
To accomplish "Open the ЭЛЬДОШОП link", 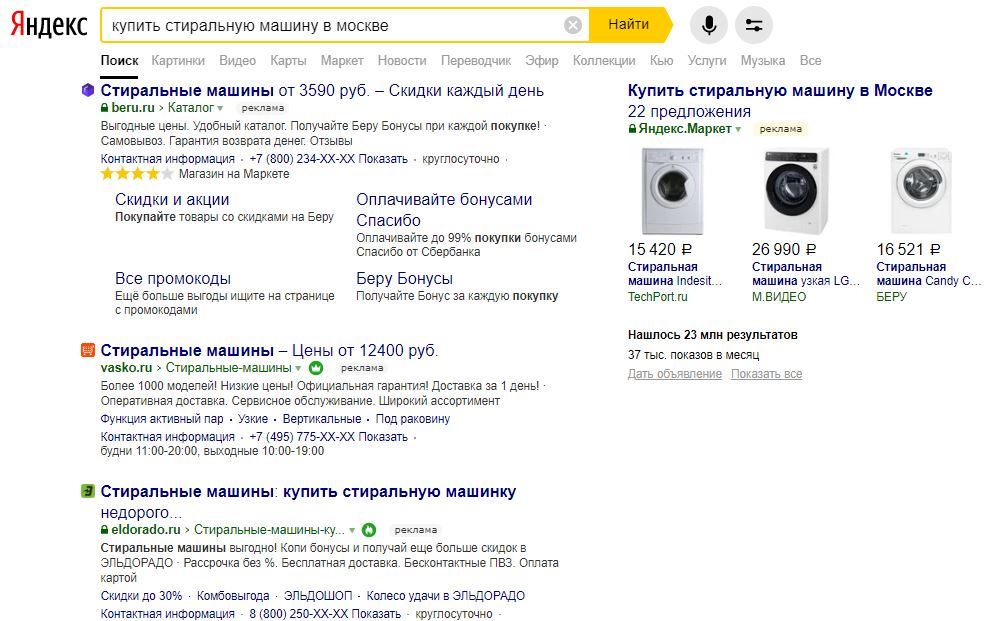I will coord(318,596).
